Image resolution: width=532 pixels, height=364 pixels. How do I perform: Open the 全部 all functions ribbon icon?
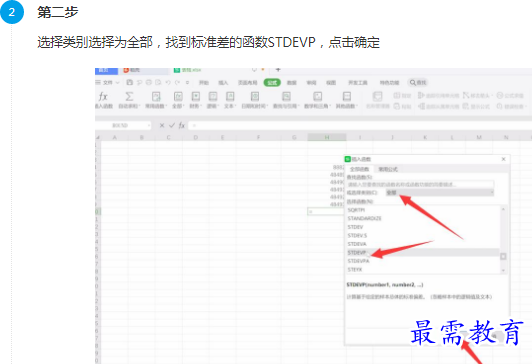178,97
